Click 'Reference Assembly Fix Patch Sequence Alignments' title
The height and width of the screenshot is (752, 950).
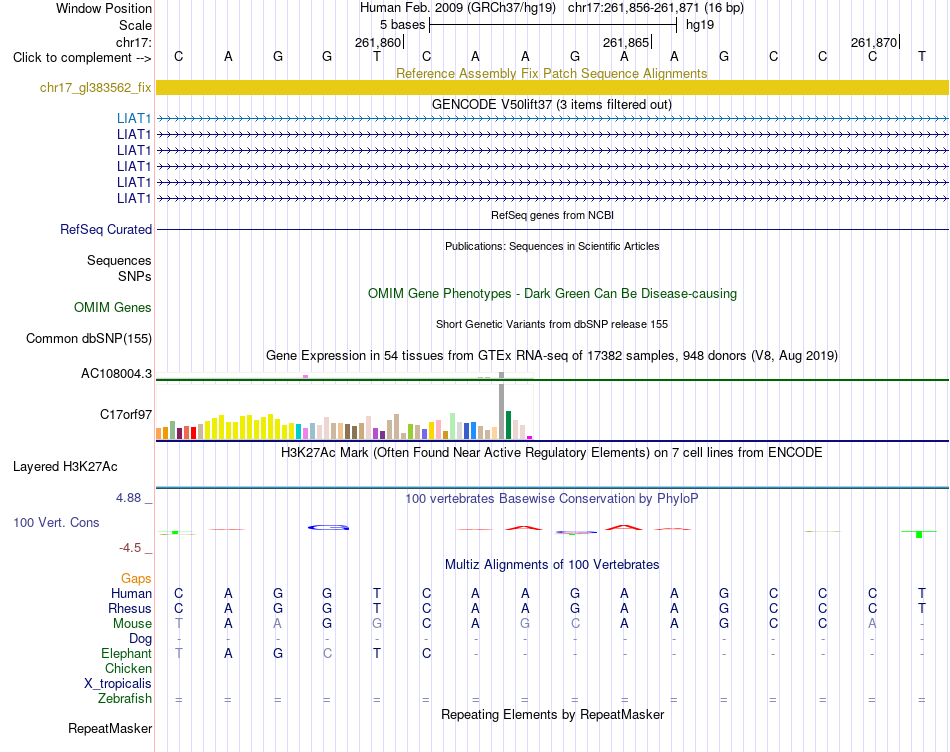pyautogui.click(x=551, y=73)
